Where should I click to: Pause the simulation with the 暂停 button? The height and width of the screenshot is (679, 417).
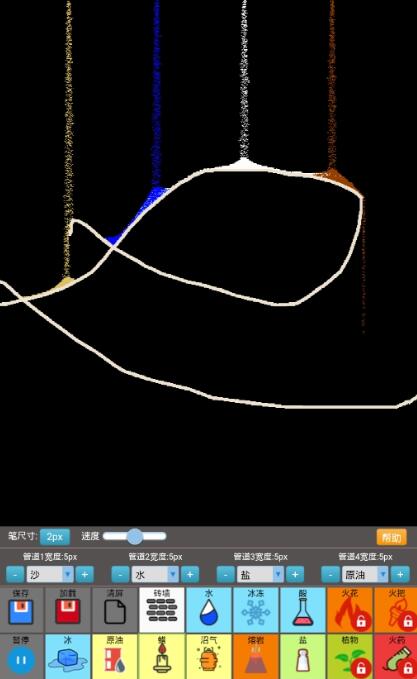21,656
